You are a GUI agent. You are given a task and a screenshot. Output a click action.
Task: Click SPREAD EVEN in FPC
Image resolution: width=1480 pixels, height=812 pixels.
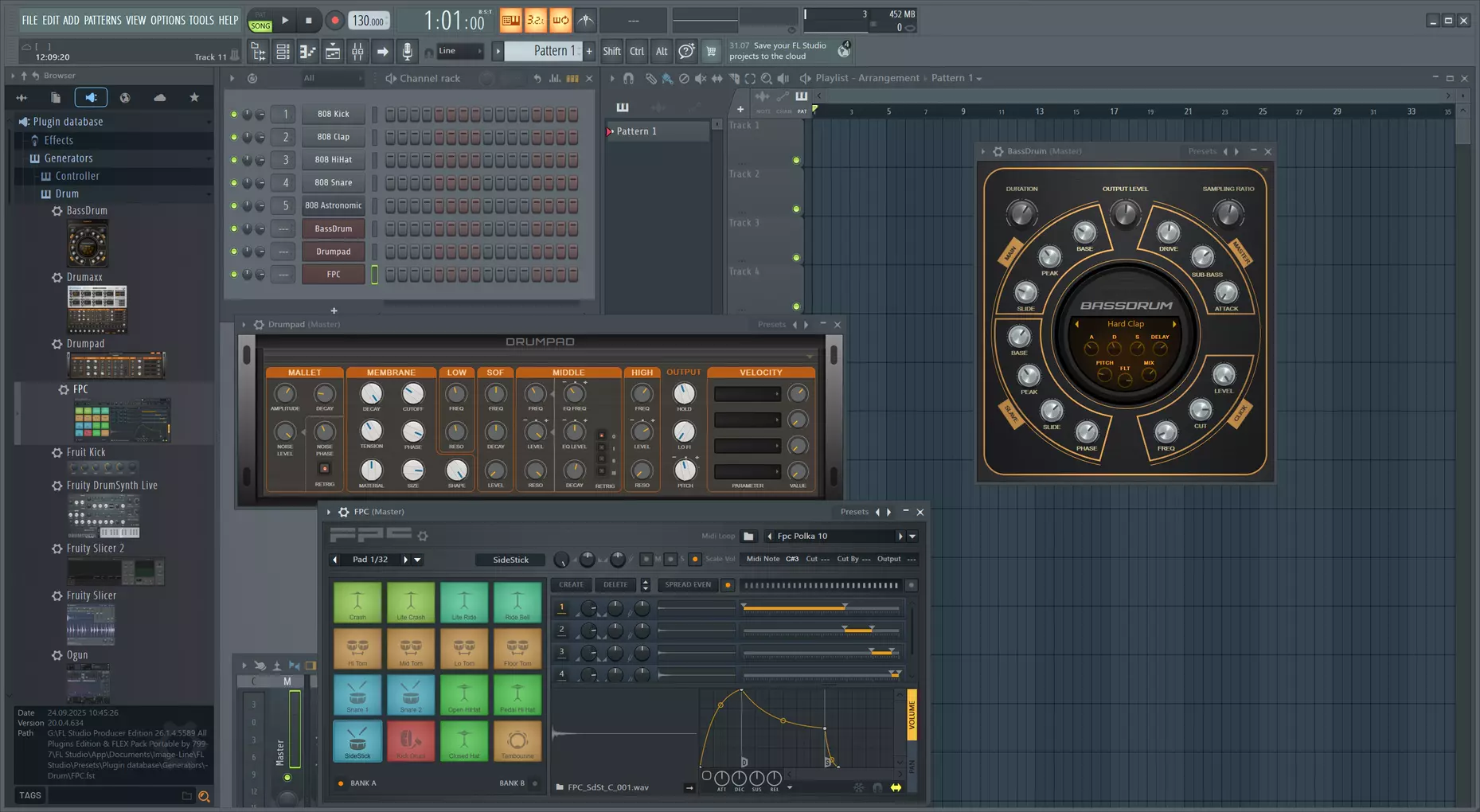coord(688,585)
